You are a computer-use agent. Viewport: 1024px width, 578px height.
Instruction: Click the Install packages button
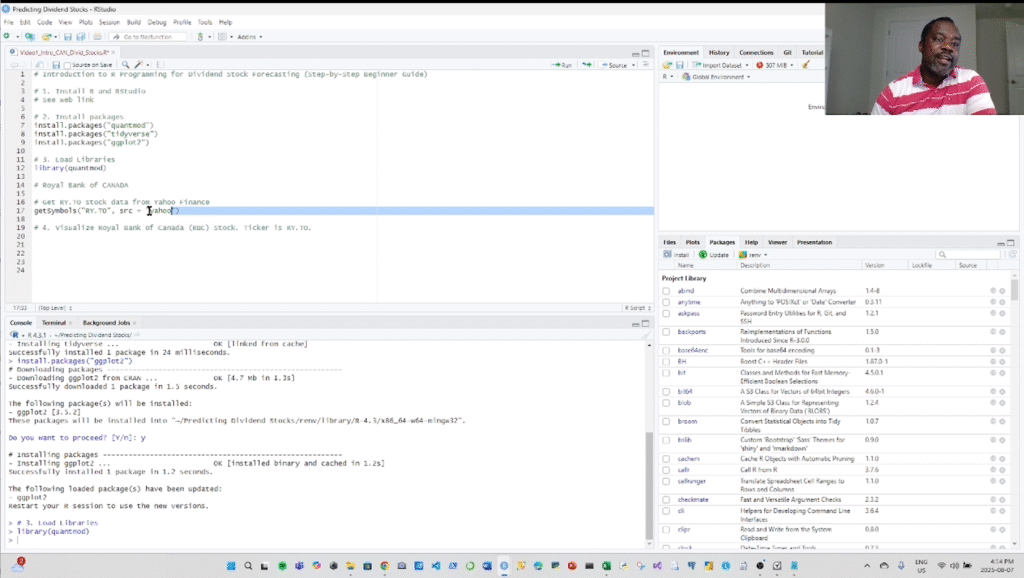click(677, 255)
